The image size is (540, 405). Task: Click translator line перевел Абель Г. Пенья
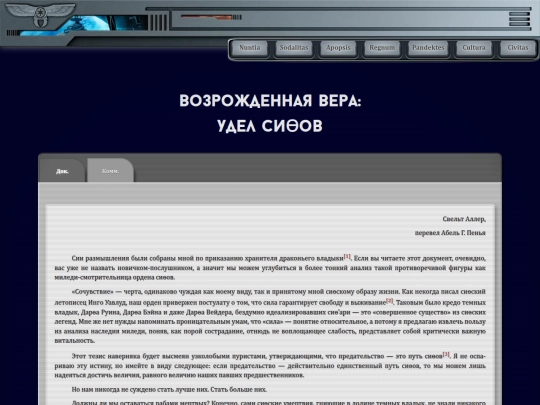pos(450,233)
